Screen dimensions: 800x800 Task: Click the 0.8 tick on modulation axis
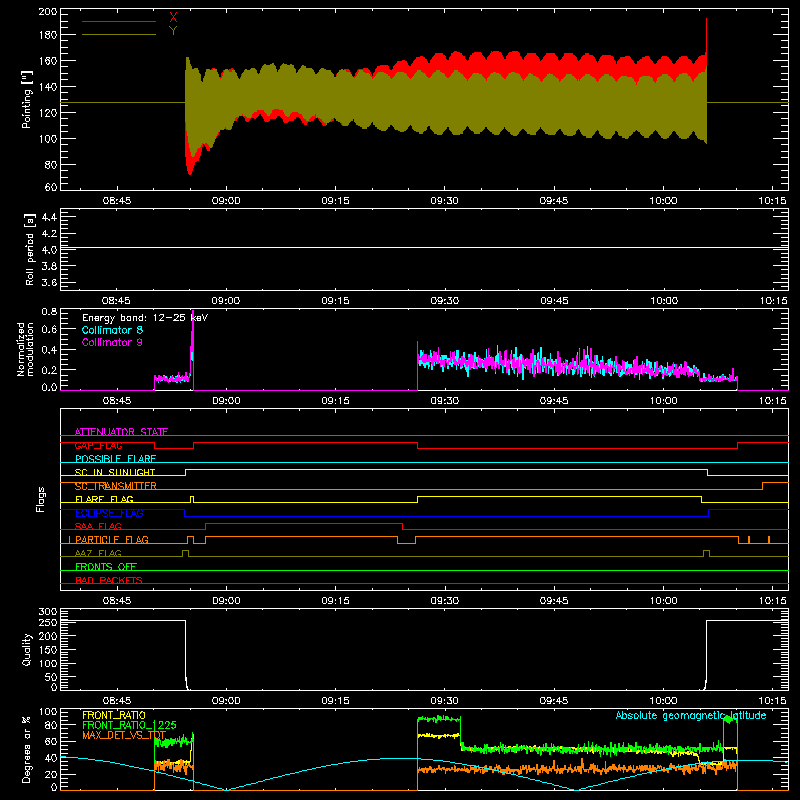click(x=49, y=311)
